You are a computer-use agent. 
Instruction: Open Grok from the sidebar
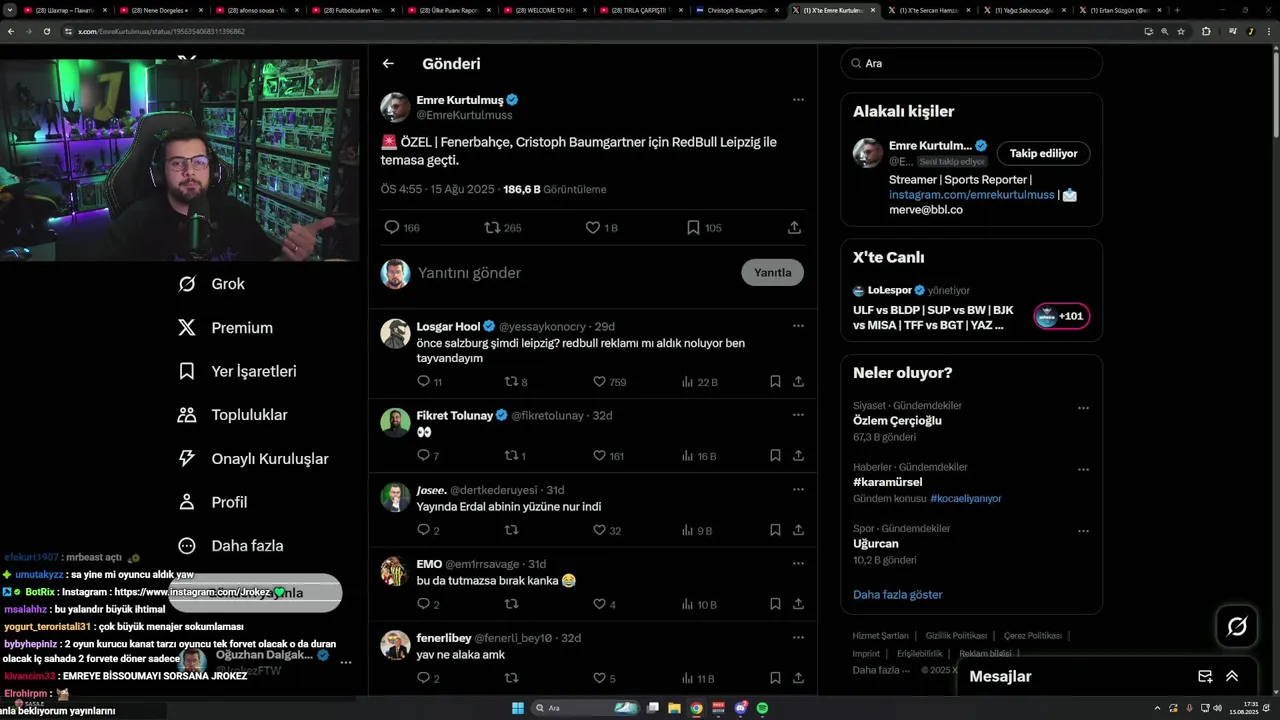point(212,284)
